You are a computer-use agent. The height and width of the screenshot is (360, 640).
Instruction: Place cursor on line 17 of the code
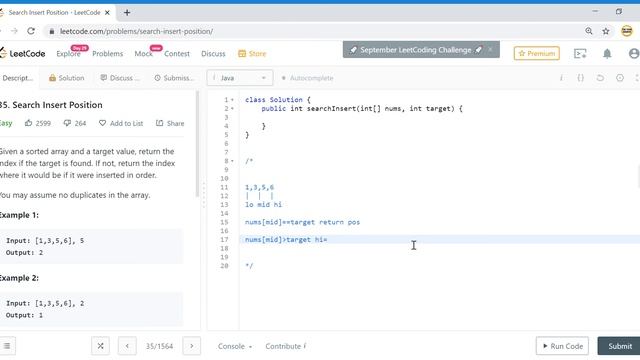pyautogui.click(x=440, y=240)
